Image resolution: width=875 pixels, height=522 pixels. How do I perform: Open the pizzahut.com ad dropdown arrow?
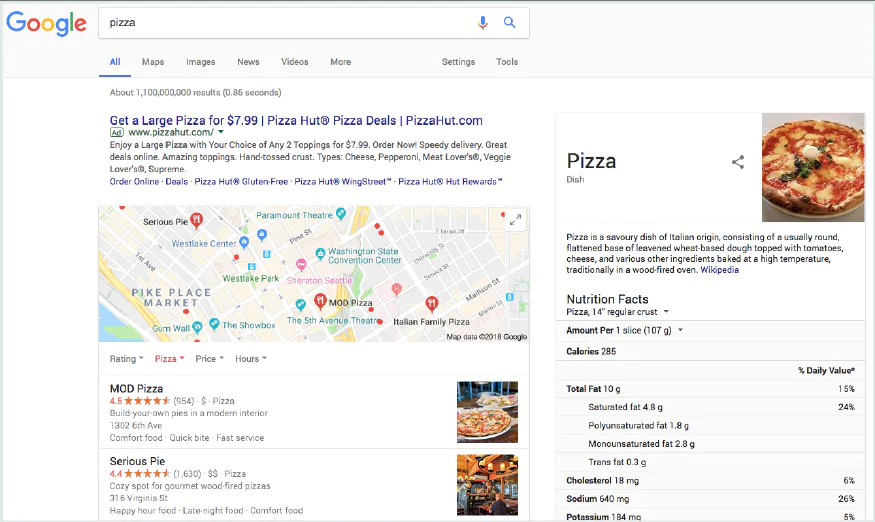[220, 132]
